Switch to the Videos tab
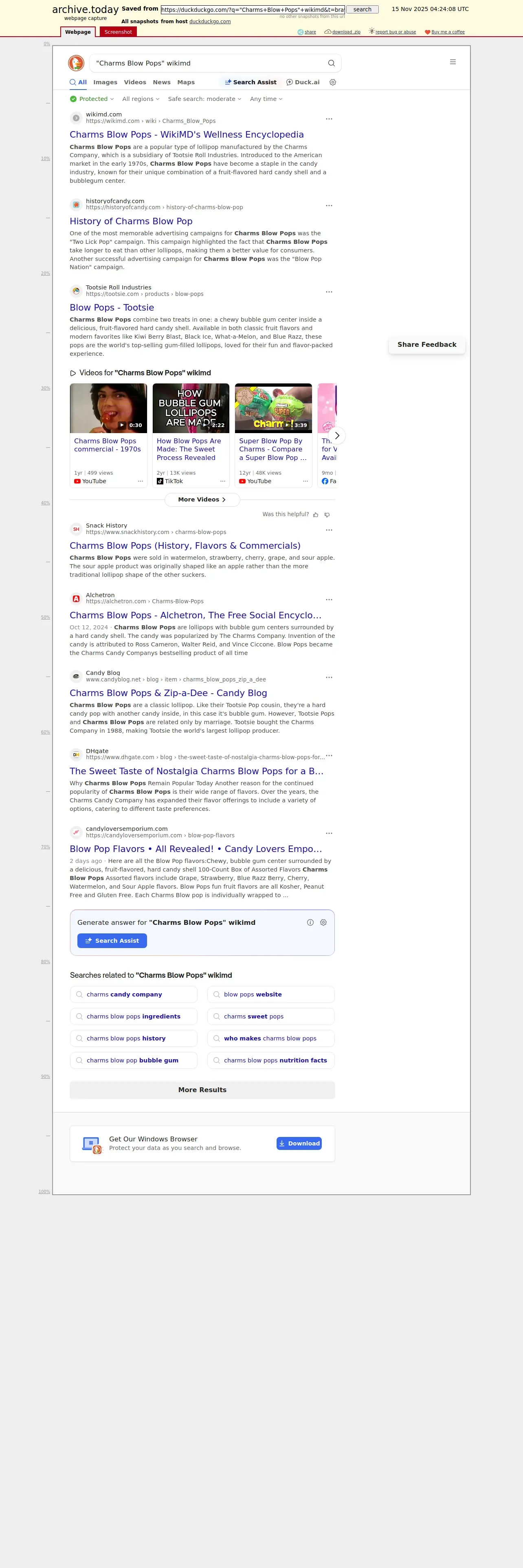This screenshot has width=523, height=1568. (135, 82)
